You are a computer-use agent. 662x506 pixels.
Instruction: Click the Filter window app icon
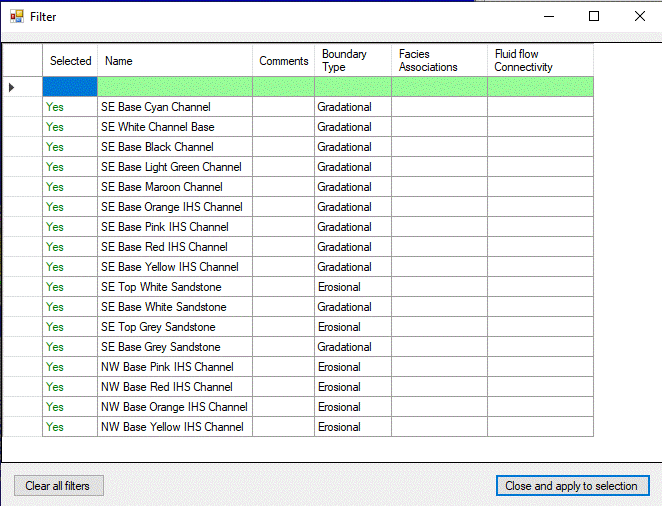tap(16, 17)
